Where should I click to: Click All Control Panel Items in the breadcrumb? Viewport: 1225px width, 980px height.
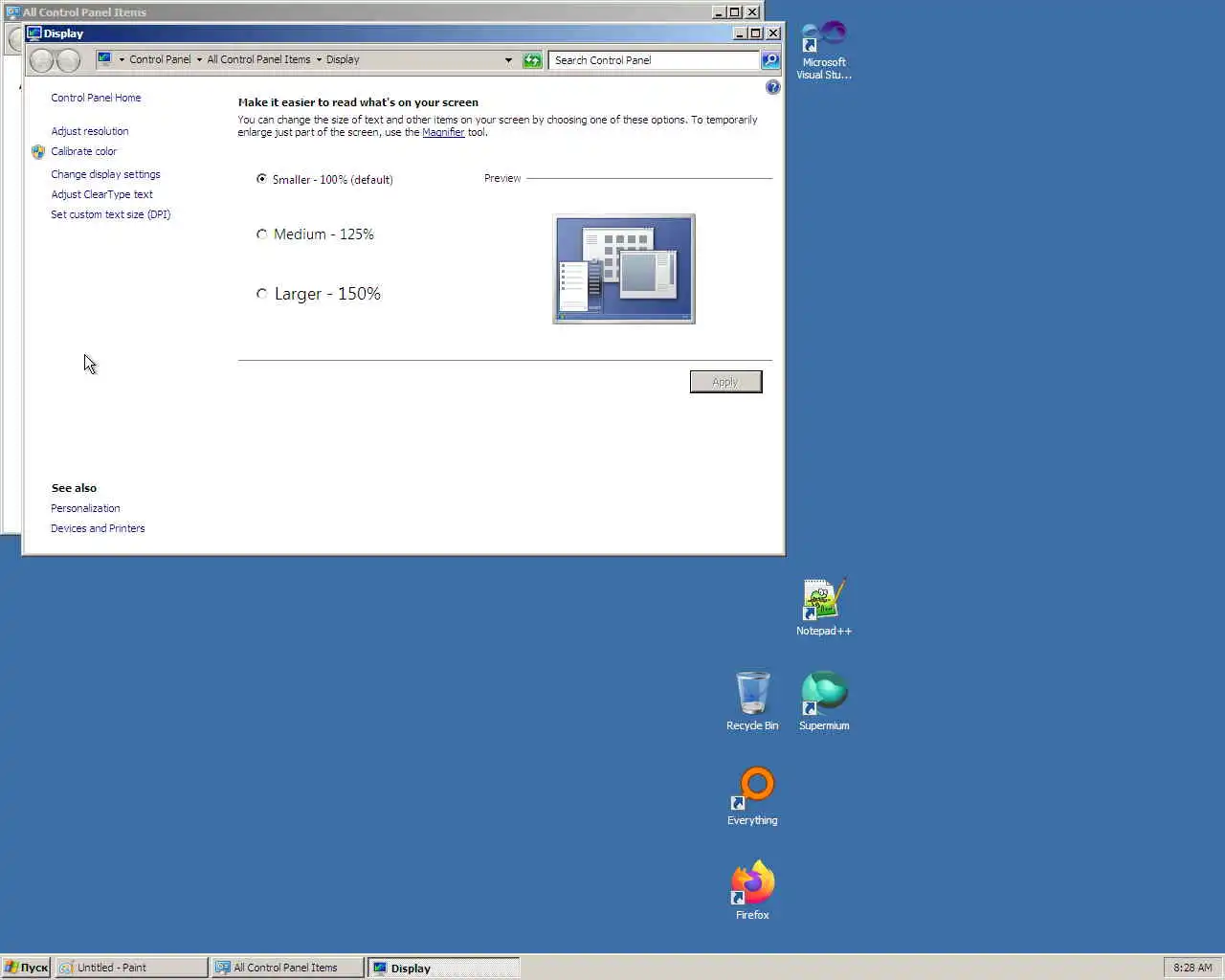pyautogui.click(x=258, y=59)
